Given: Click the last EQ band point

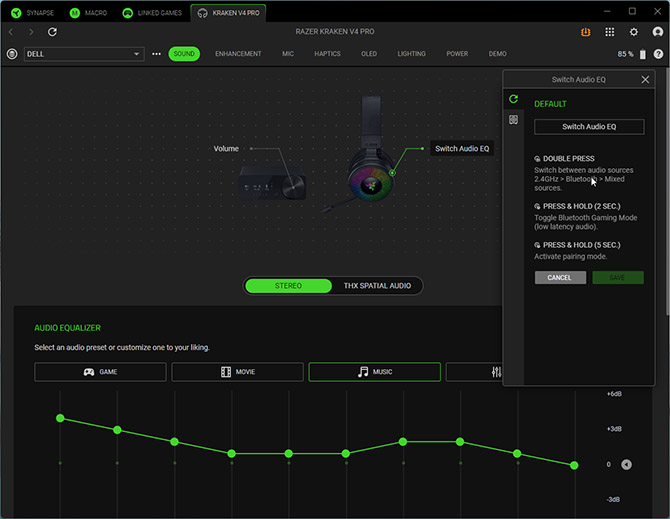Looking at the screenshot, I should point(574,465).
